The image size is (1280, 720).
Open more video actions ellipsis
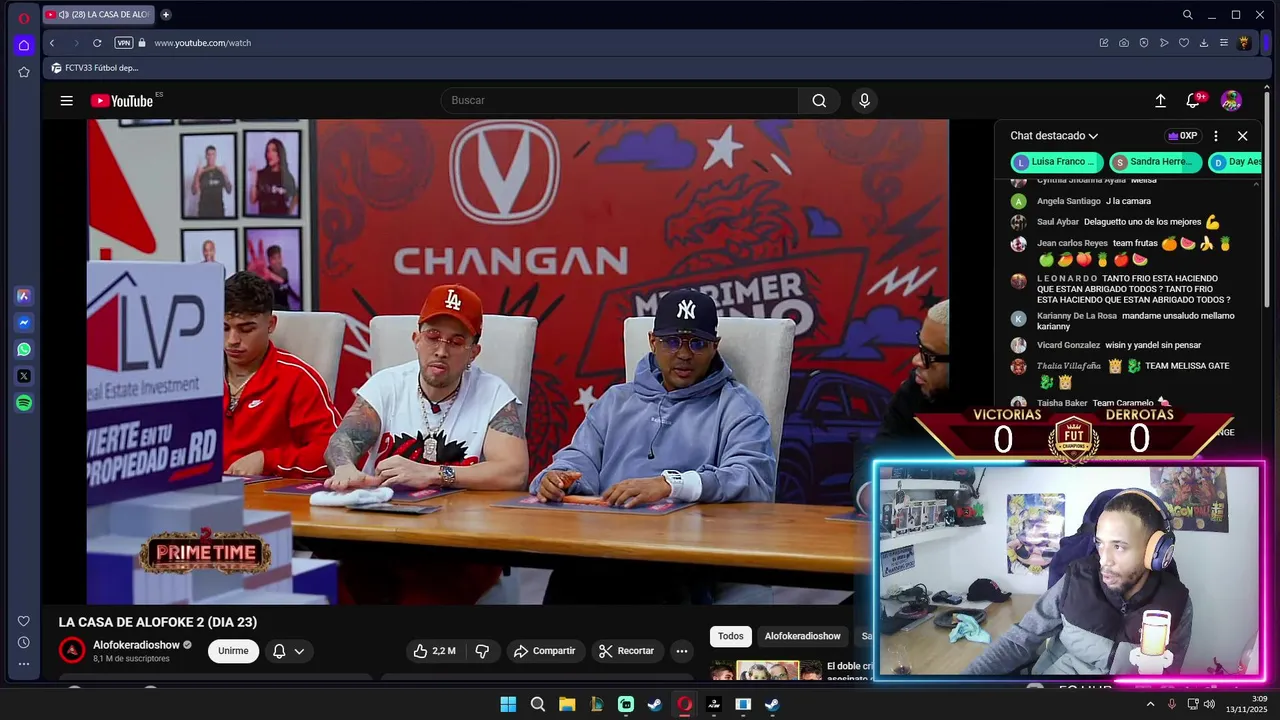682,651
